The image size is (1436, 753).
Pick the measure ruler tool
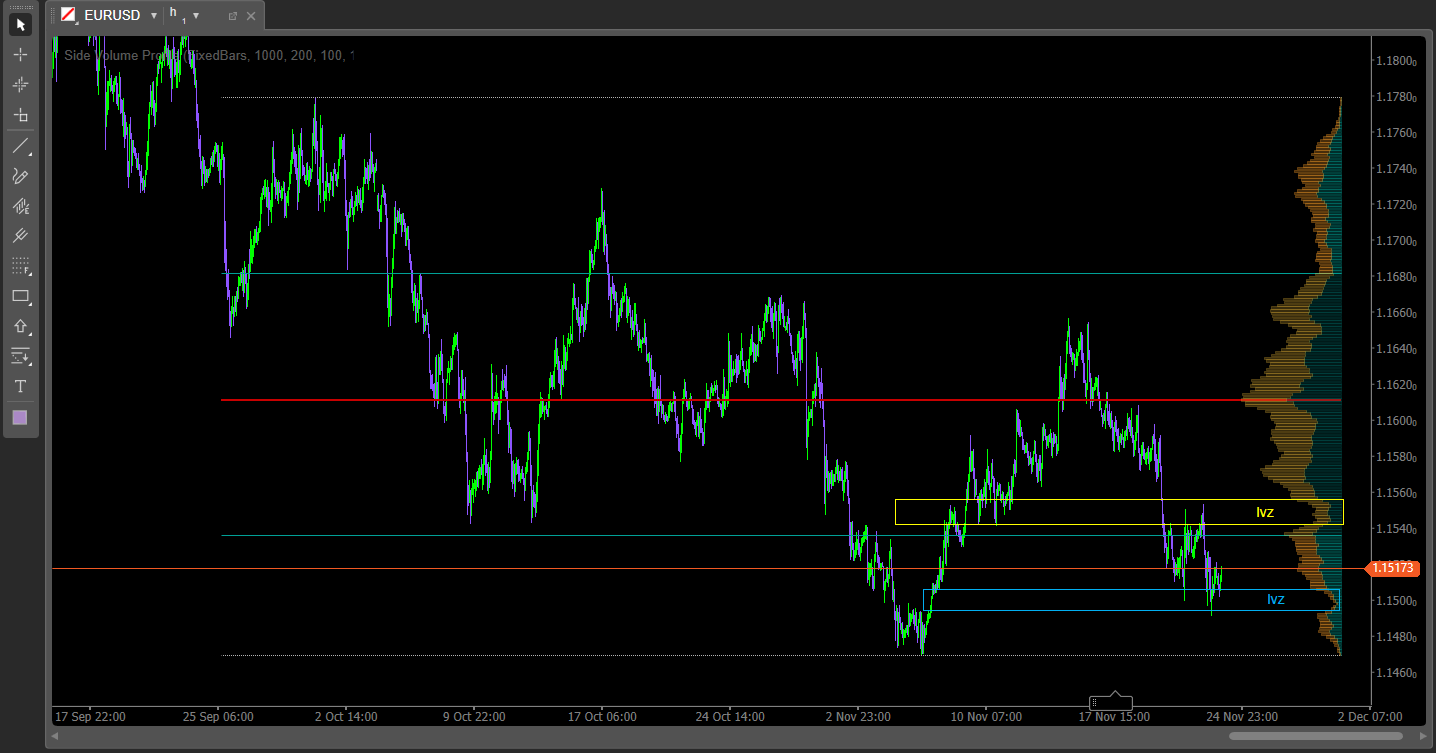tap(20, 115)
